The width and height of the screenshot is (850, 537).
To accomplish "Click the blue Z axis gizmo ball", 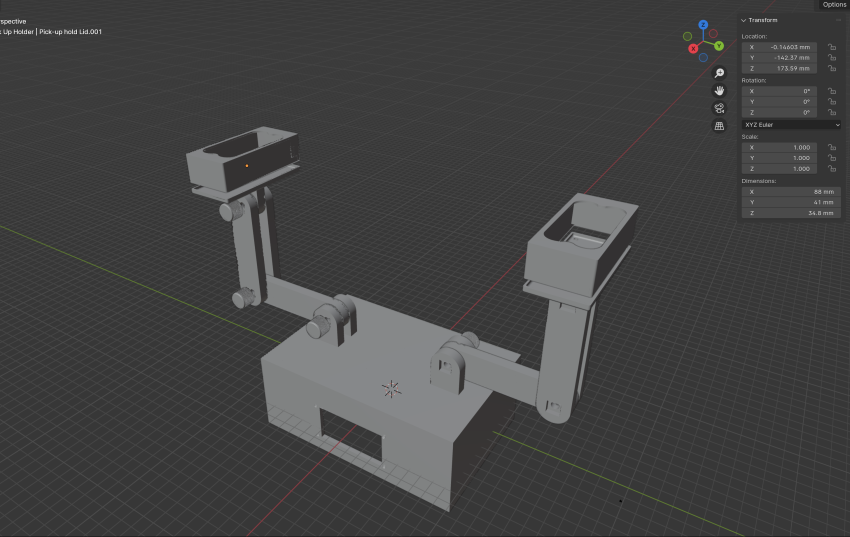I will click(703, 24).
